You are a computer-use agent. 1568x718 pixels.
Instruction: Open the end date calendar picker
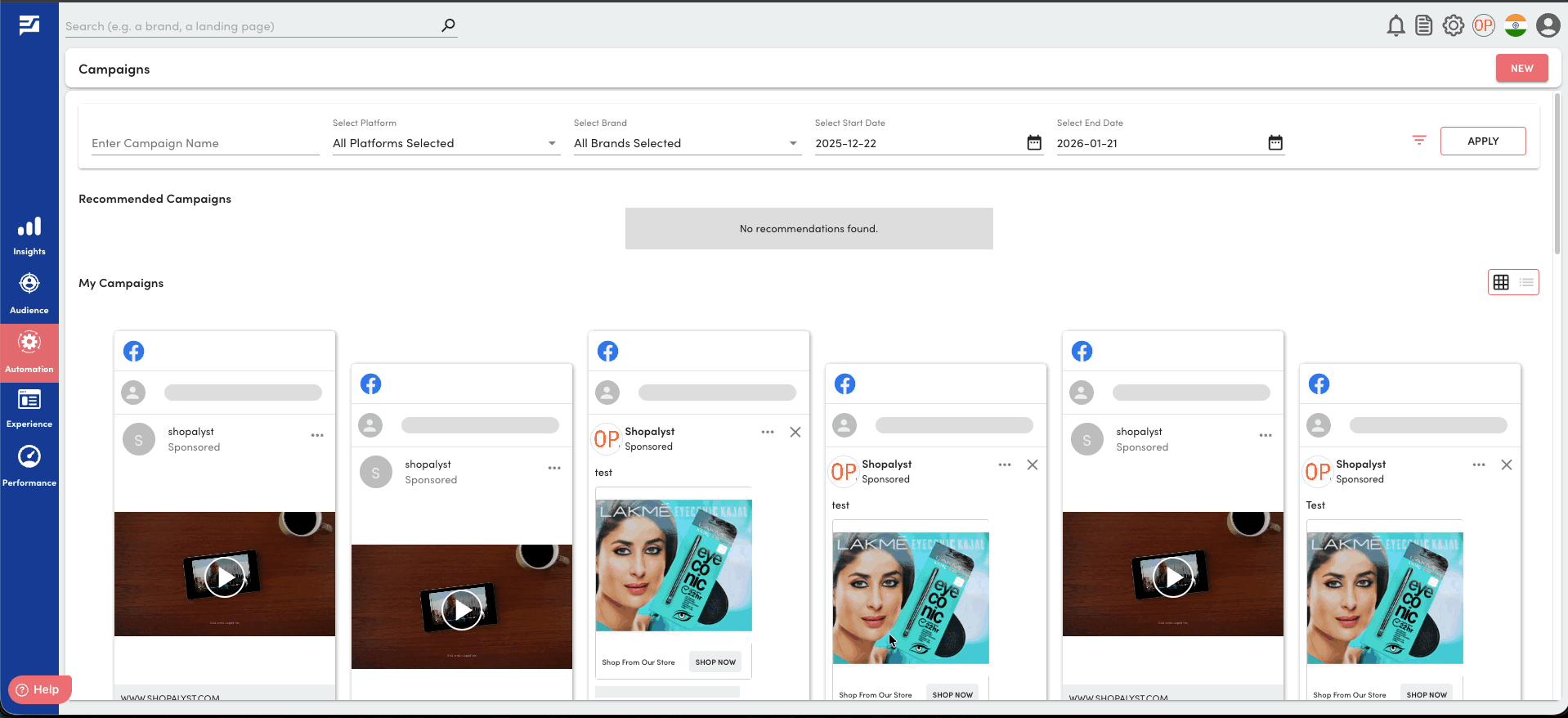pos(1275,143)
